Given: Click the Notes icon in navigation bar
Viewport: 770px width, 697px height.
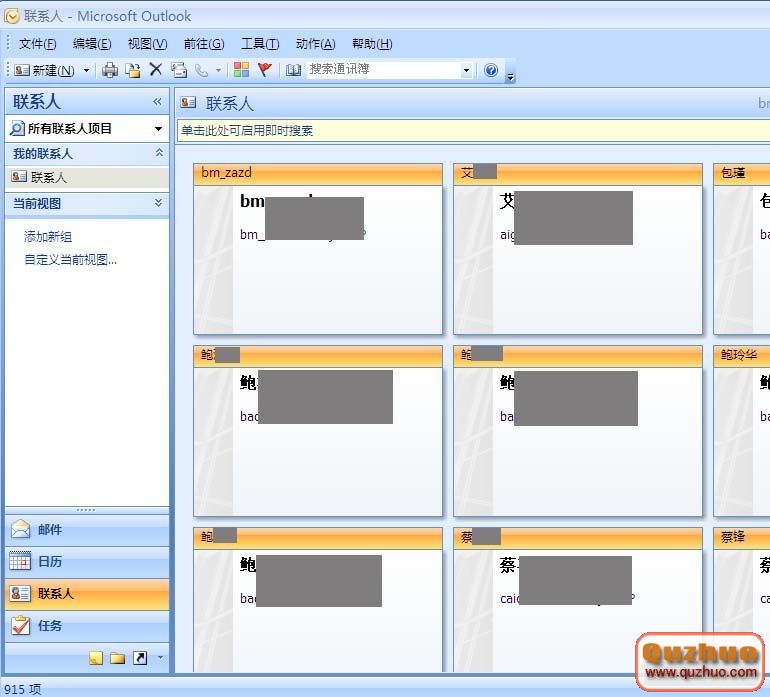Looking at the screenshot, I should pos(96,658).
